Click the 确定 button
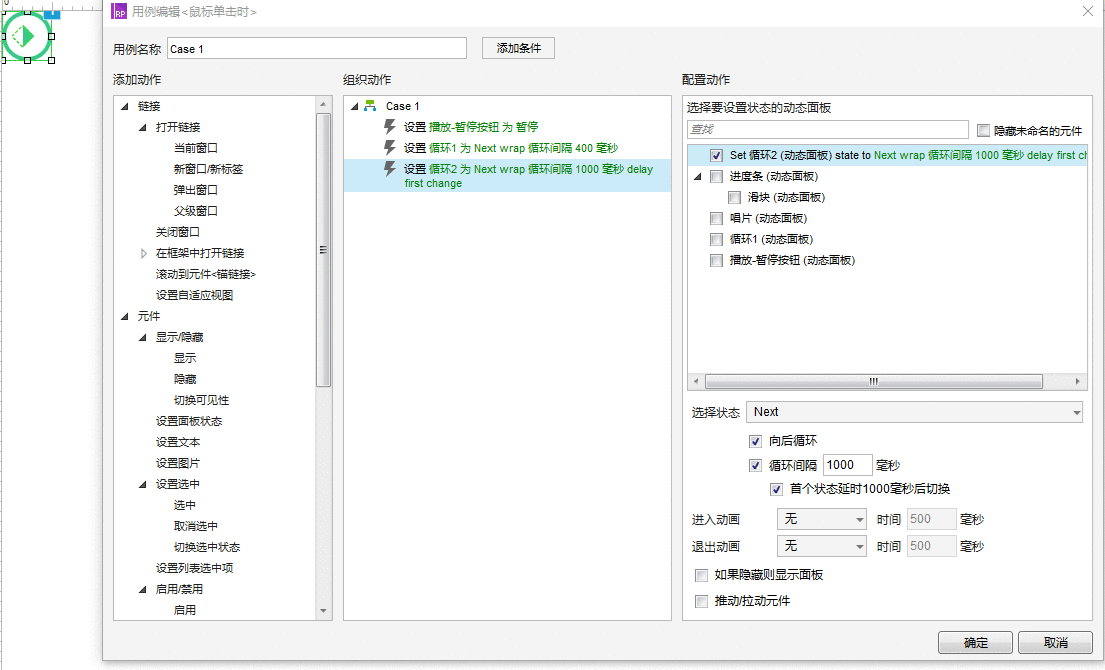Screen dimensions: 1105x670 coord(975,643)
